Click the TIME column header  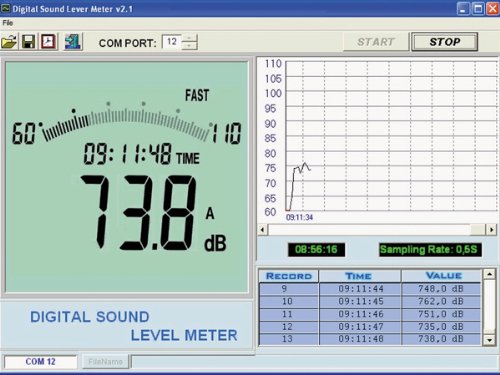[359, 276]
